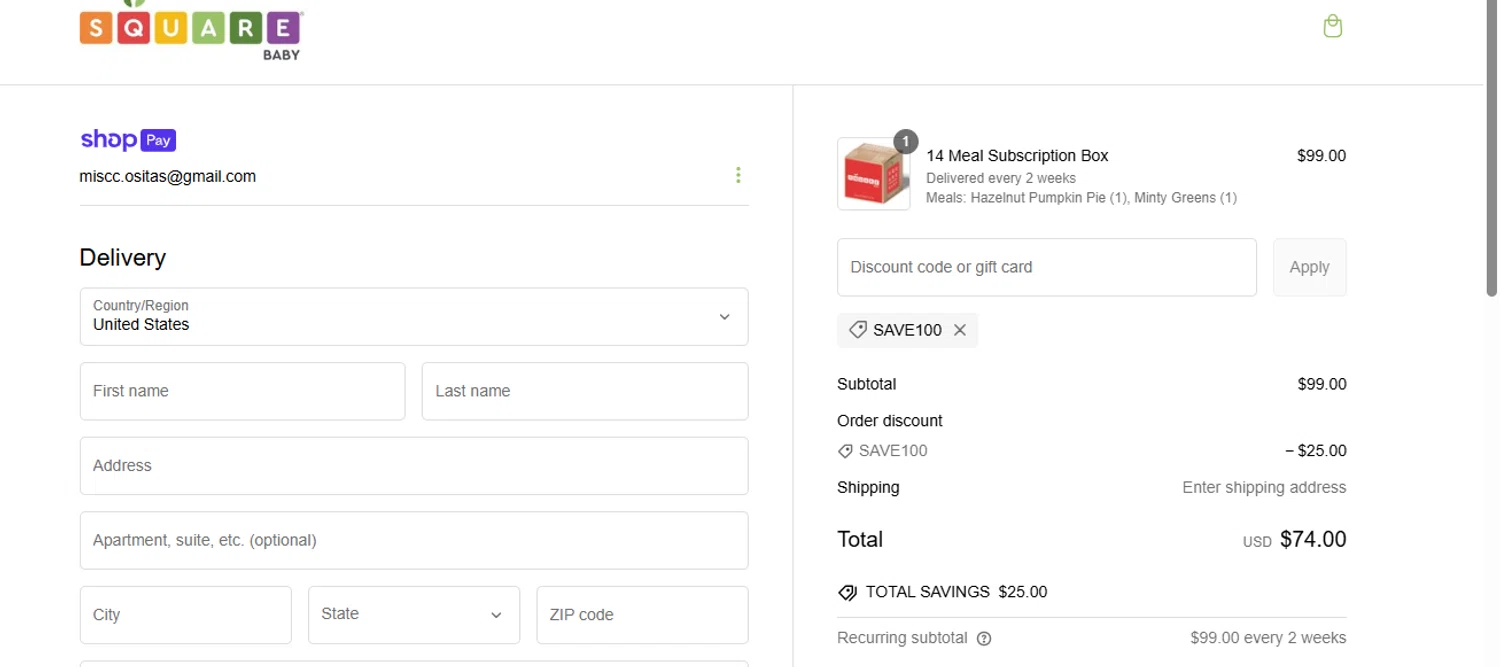
Task: Click the '− $25.00' discount amount
Action: coord(1316,451)
